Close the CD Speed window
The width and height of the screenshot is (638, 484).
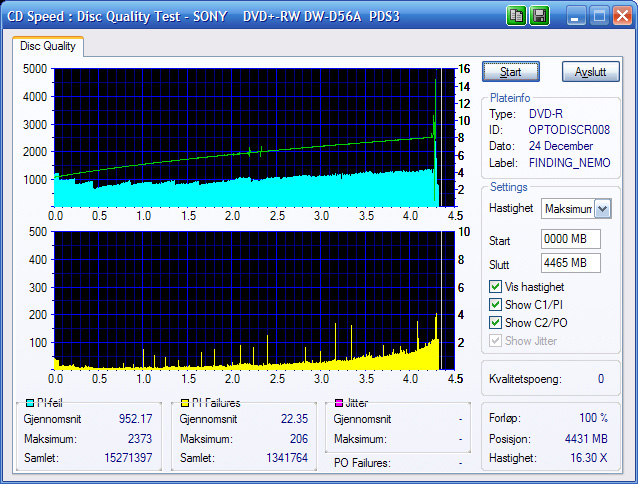pos(622,16)
